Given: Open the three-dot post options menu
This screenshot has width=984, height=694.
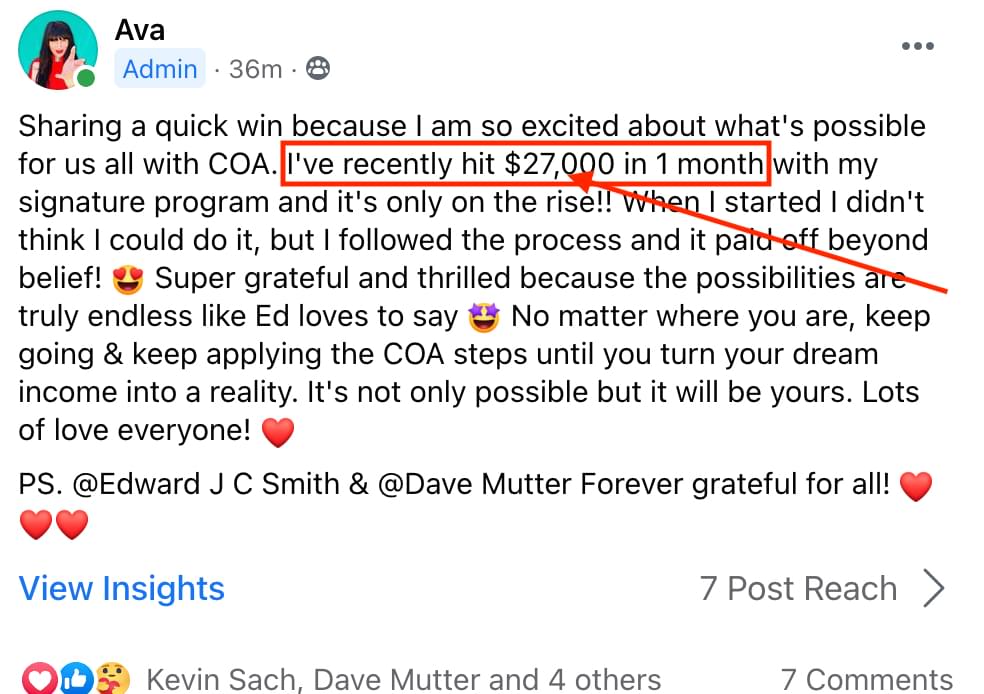Looking at the screenshot, I should pos(917,46).
